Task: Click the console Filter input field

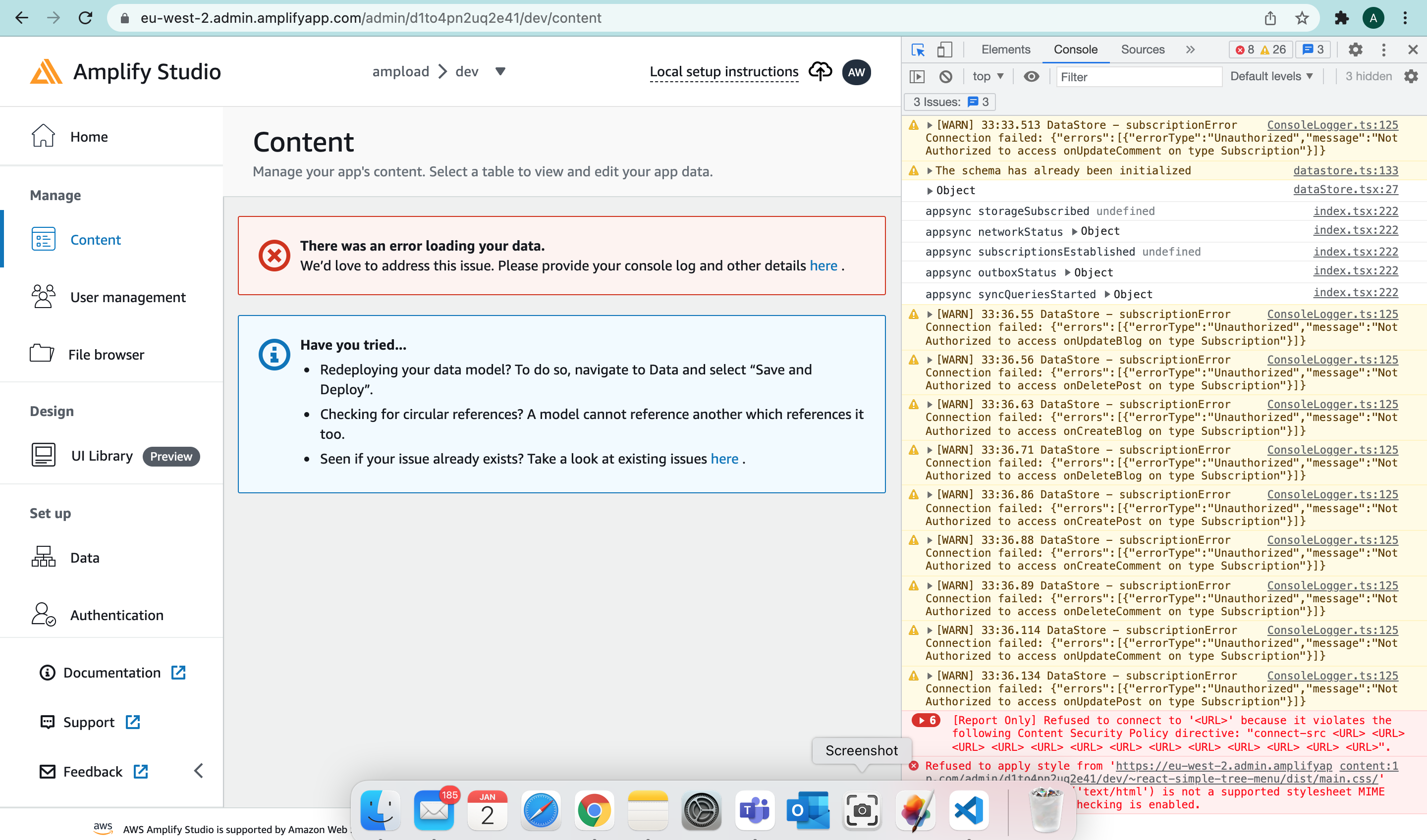Action: [x=1139, y=76]
